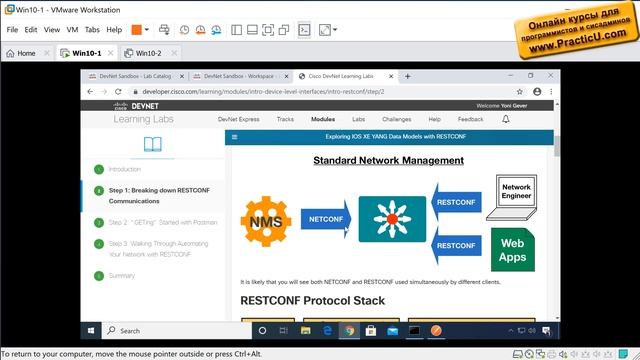
Task: Launch Microsoft Edge from taskbar
Action: point(327,331)
